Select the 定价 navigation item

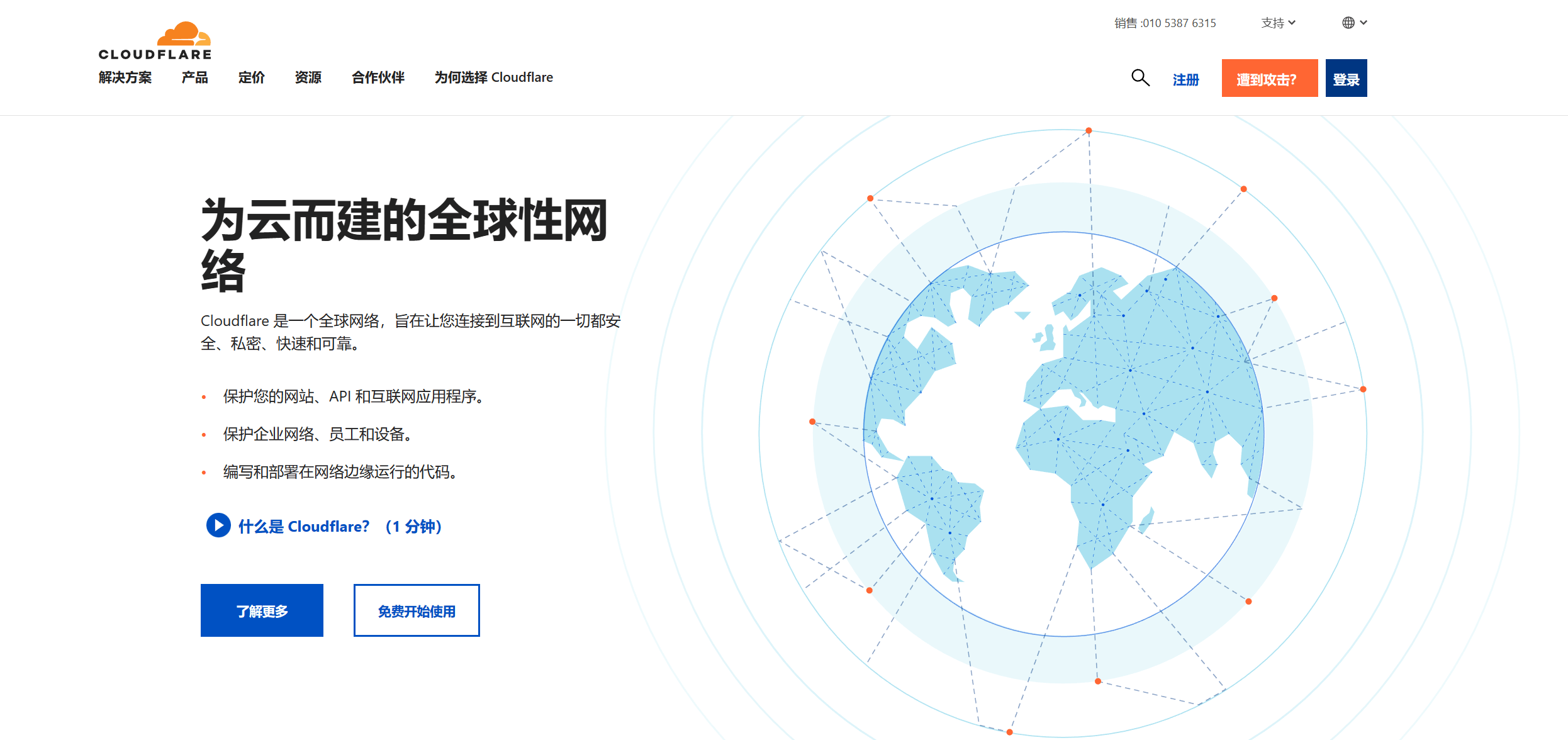coord(251,77)
